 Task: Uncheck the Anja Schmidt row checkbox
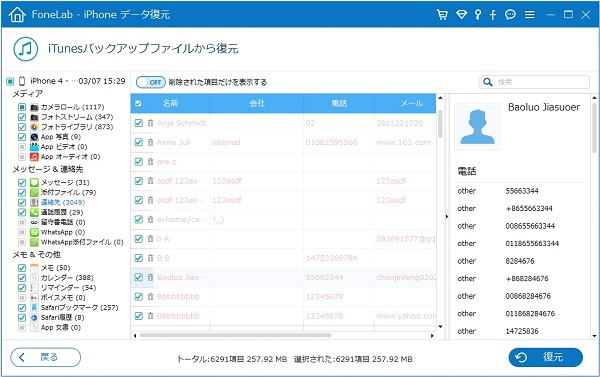pyautogui.click(x=139, y=123)
